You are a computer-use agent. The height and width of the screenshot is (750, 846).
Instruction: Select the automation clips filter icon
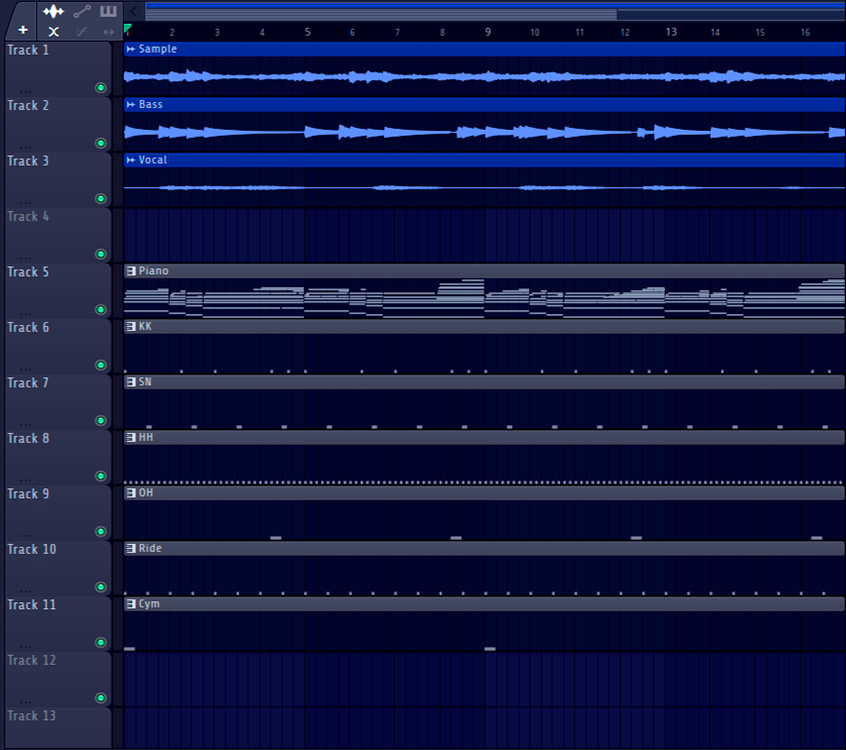[x=82, y=11]
